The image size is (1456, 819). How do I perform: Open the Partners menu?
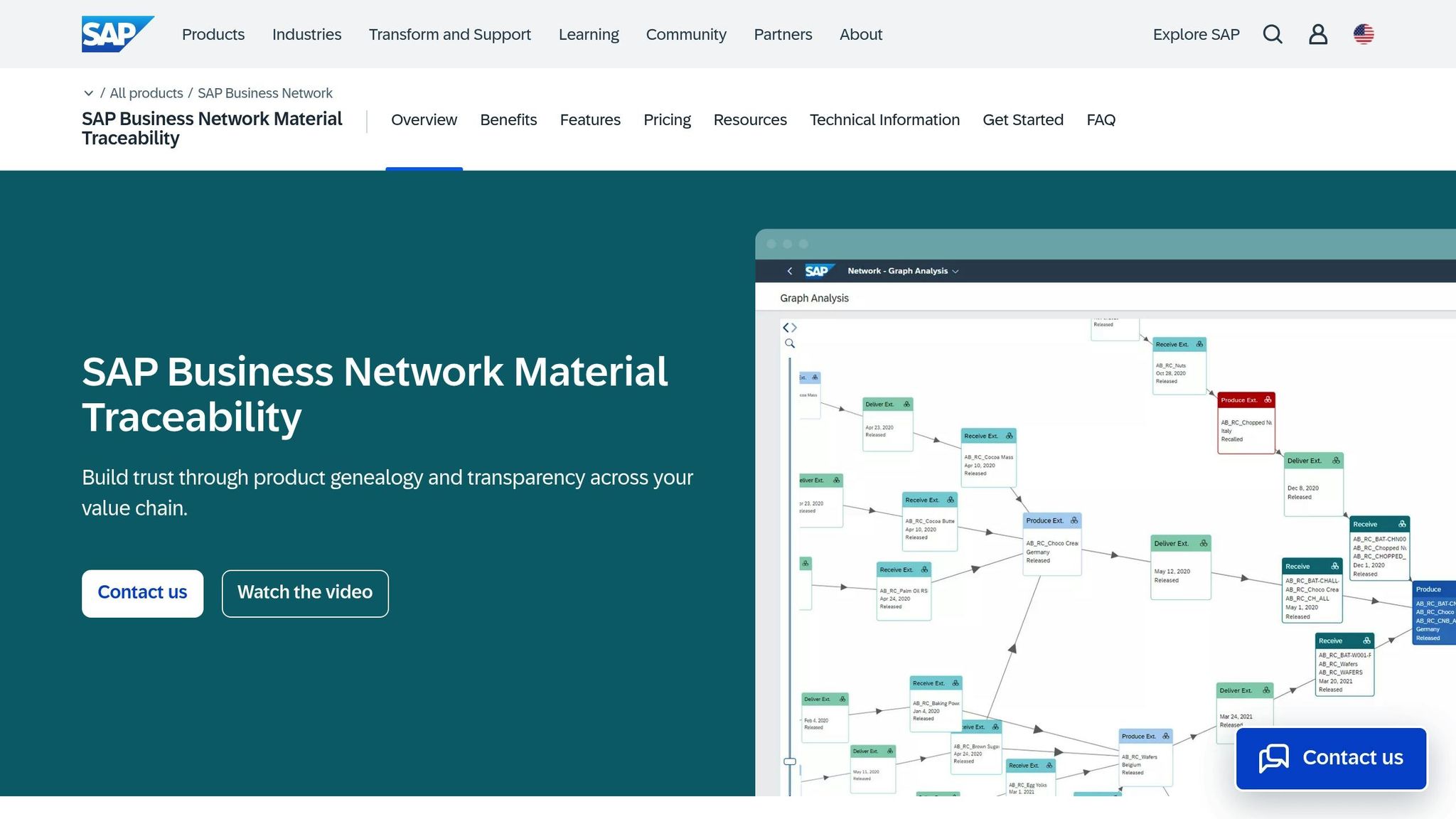coord(783,34)
